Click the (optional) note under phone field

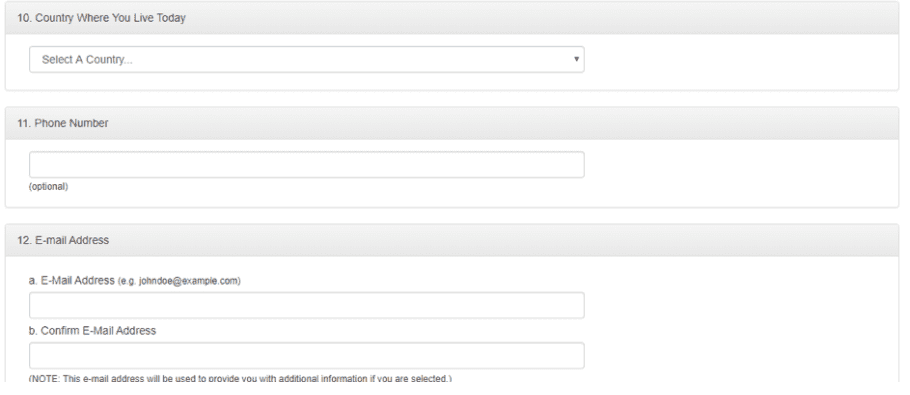[49, 187]
